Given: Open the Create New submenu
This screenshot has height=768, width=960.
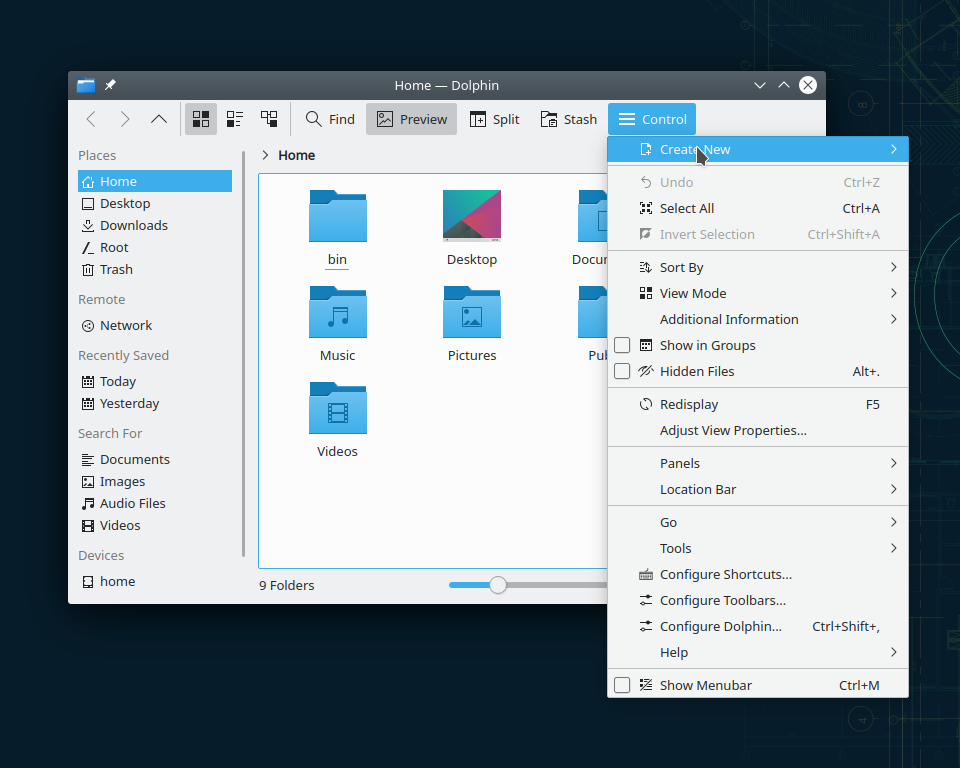Looking at the screenshot, I should 757,149.
